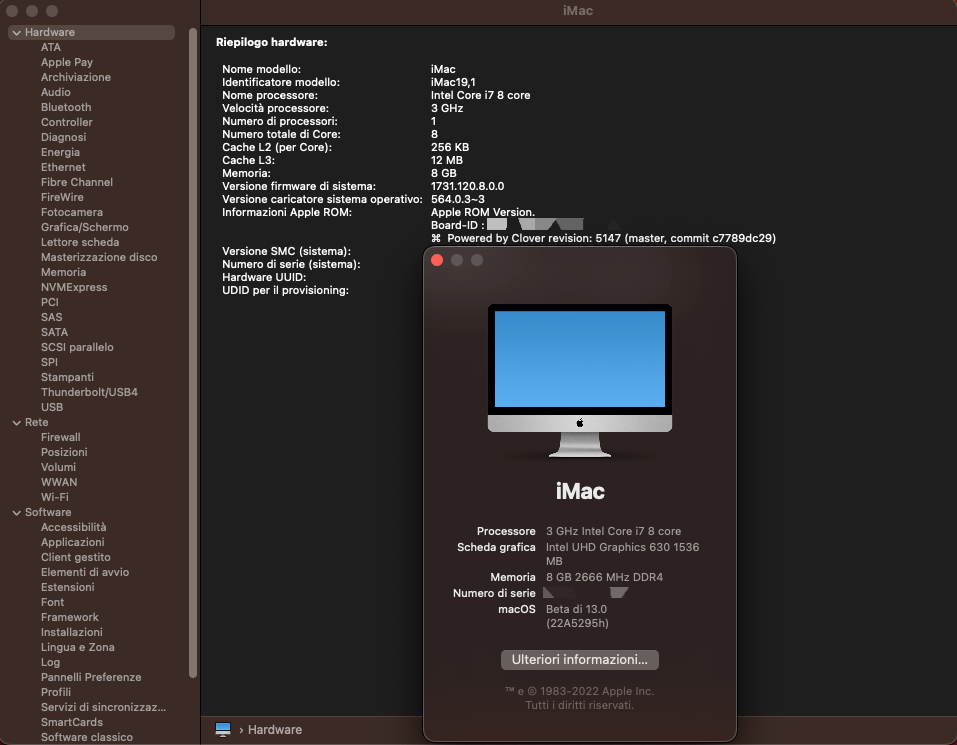Click the Intel UHD Graphics 630 text
The image size is (957, 745).
coord(623,554)
